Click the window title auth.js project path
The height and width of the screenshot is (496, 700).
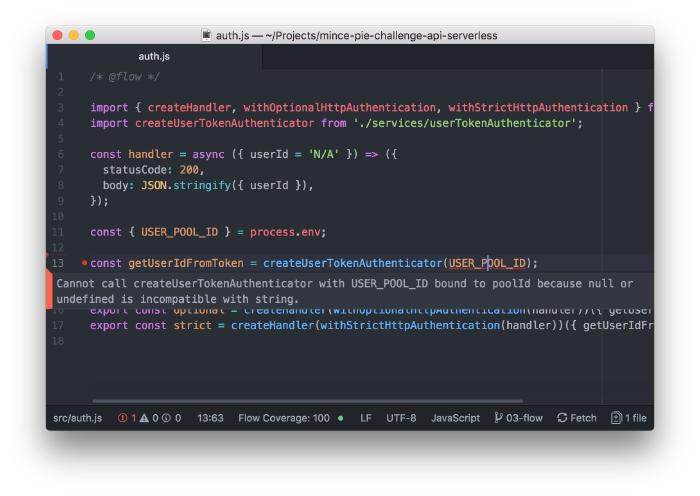(356, 35)
